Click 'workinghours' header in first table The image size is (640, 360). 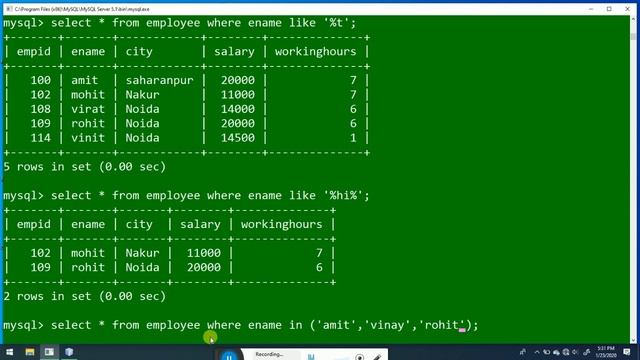coord(316,51)
